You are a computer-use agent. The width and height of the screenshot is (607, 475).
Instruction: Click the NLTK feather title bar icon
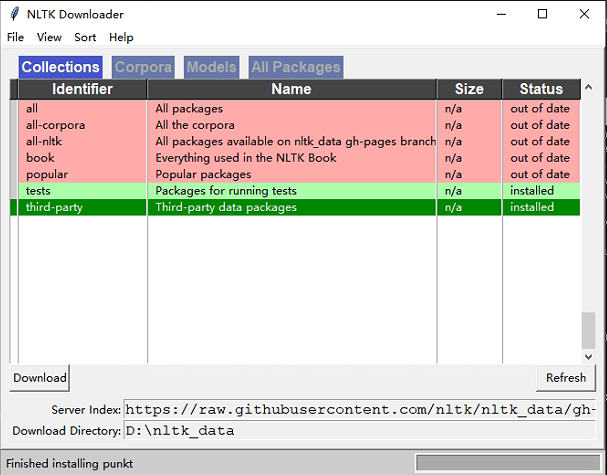14,14
